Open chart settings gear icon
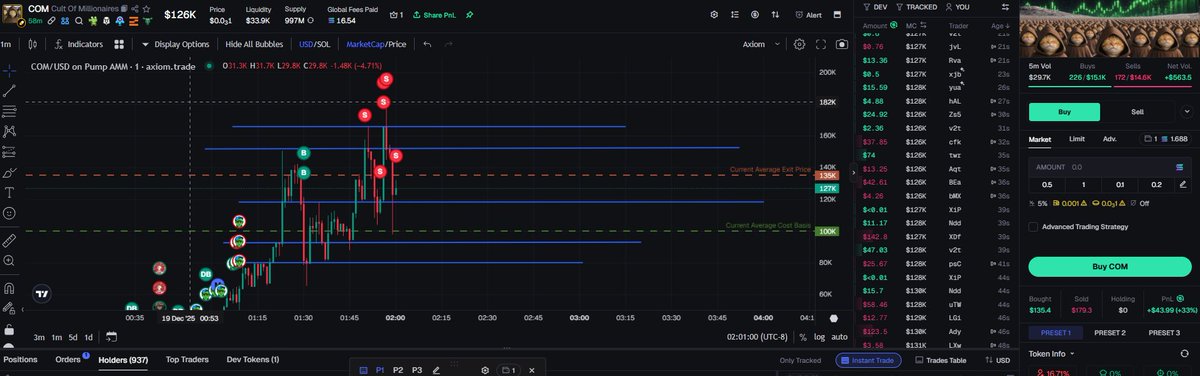Image resolution: width=1200 pixels, height=376 pixels. point(799,44)
